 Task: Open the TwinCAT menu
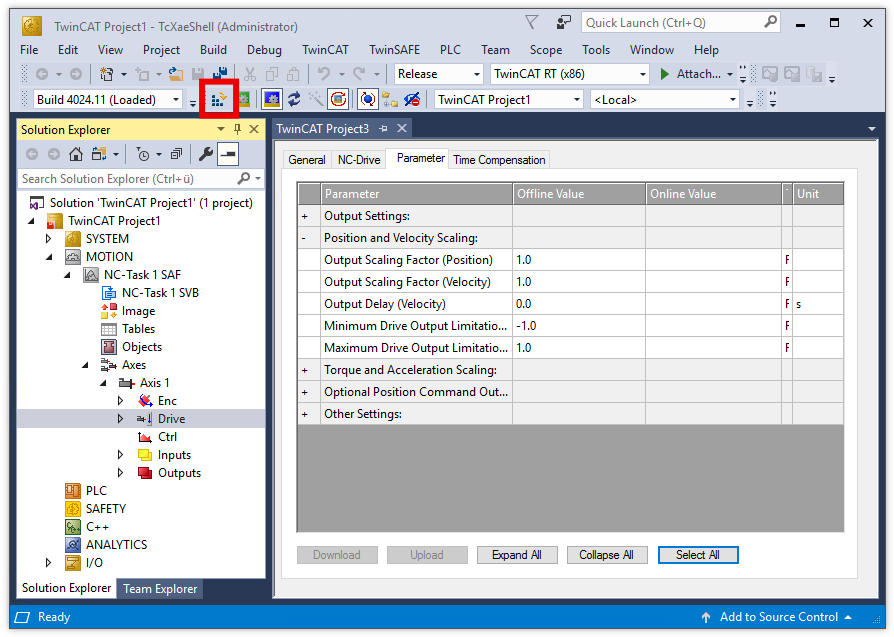[x=325, y=50]
